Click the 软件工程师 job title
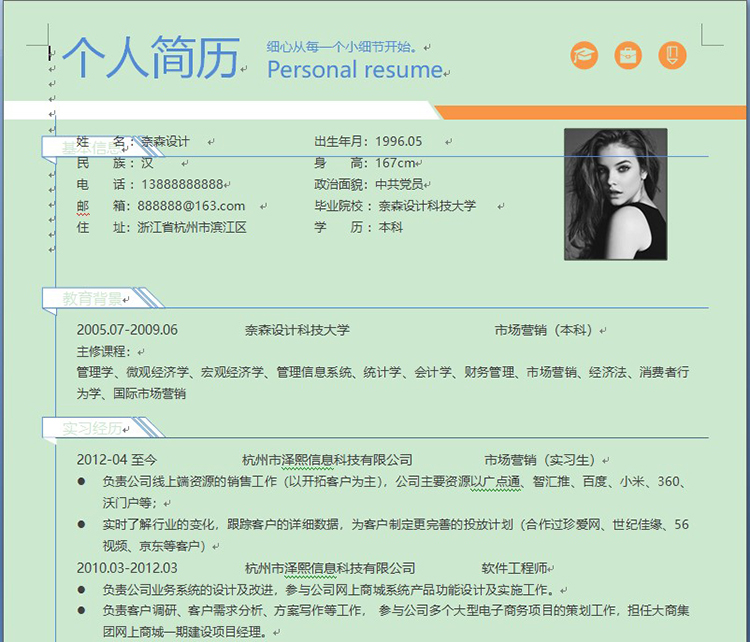This screenshot has width=750, height=642. click(x=515, y=568)
